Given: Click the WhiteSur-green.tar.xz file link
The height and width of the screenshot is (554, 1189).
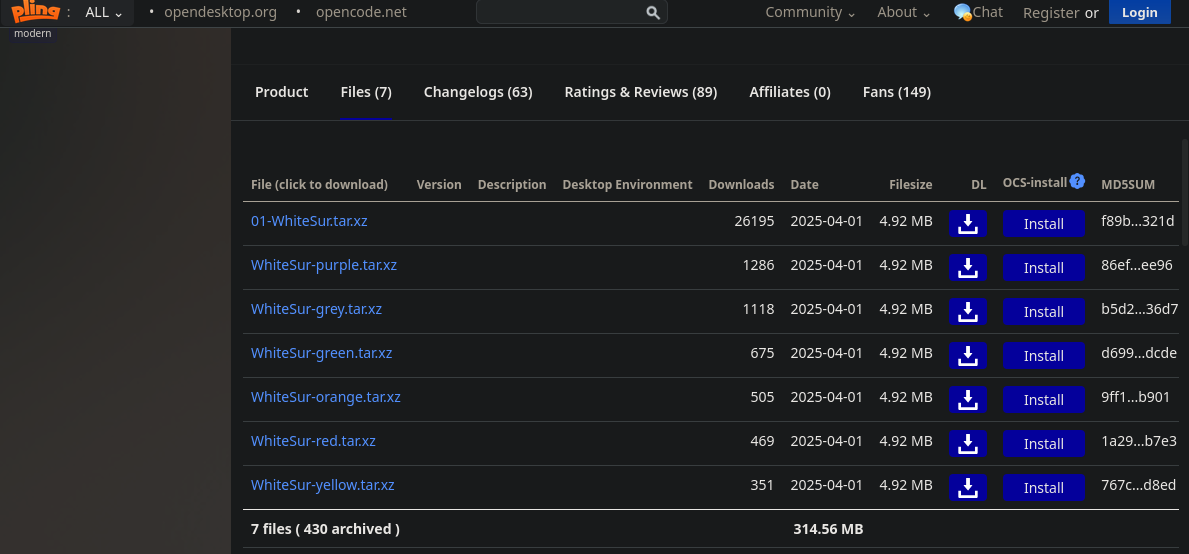Looking at the screenshot, I should coord(322,353).
